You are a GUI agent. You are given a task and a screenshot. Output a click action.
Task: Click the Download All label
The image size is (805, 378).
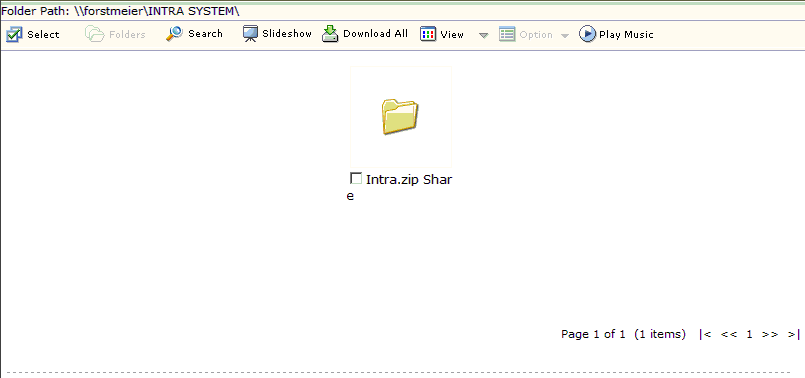click(x=375, y=34)
